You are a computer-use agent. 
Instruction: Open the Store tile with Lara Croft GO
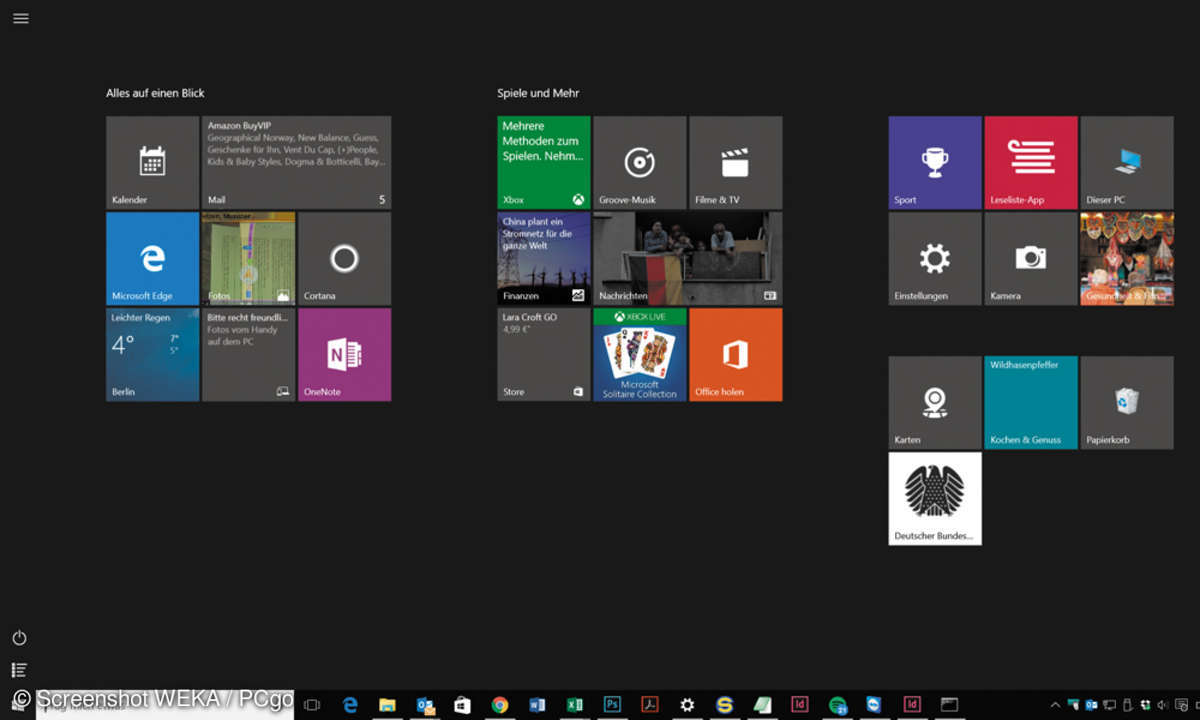tap(544, 354)
